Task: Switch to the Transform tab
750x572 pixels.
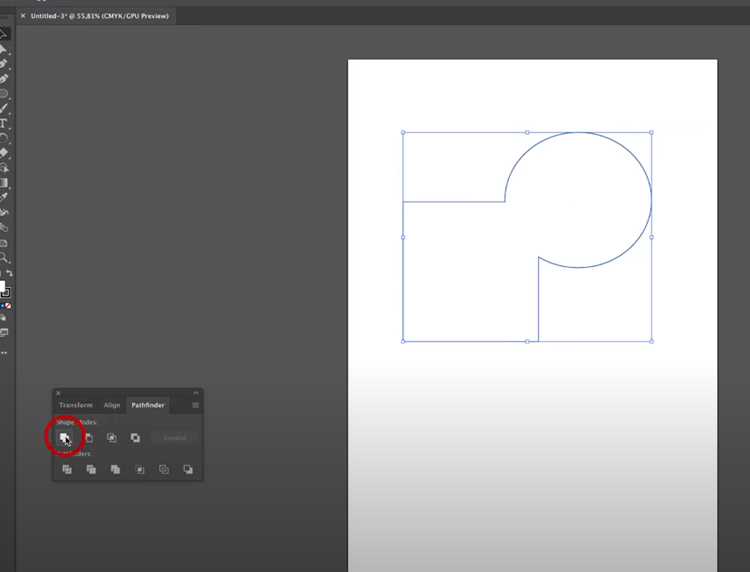Action: 76,405
